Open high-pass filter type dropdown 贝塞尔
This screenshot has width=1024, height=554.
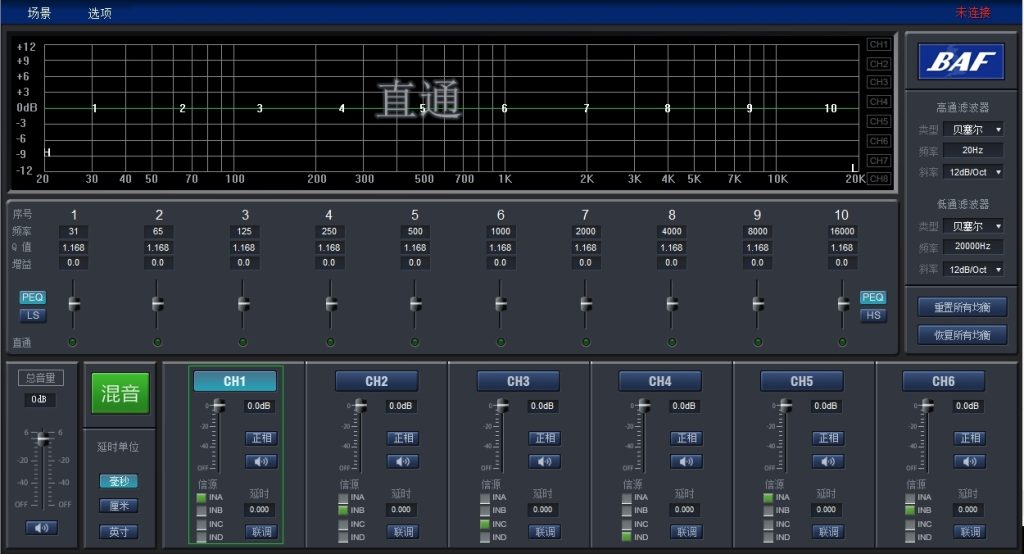[x=973, y=129]
